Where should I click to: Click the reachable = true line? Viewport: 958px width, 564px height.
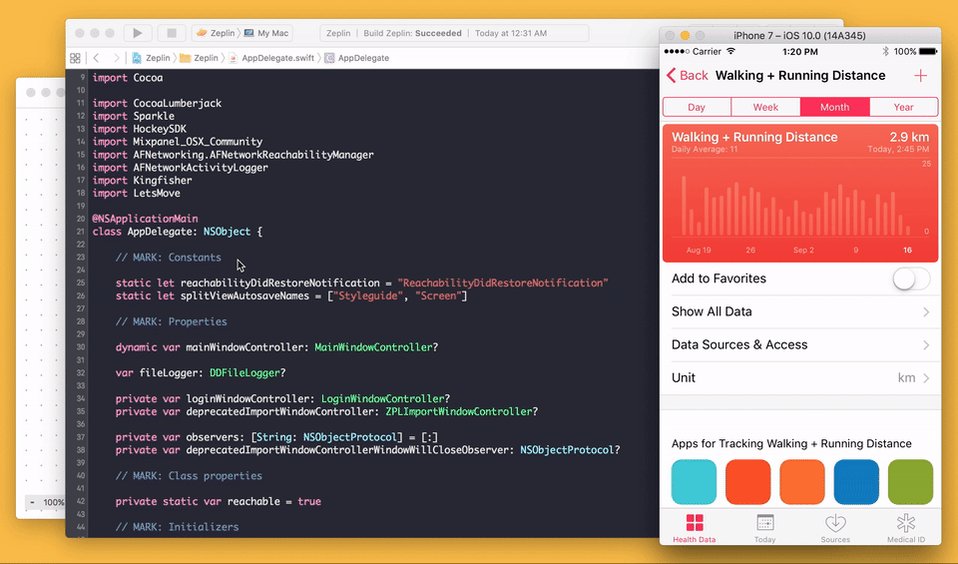pos(218,501)
